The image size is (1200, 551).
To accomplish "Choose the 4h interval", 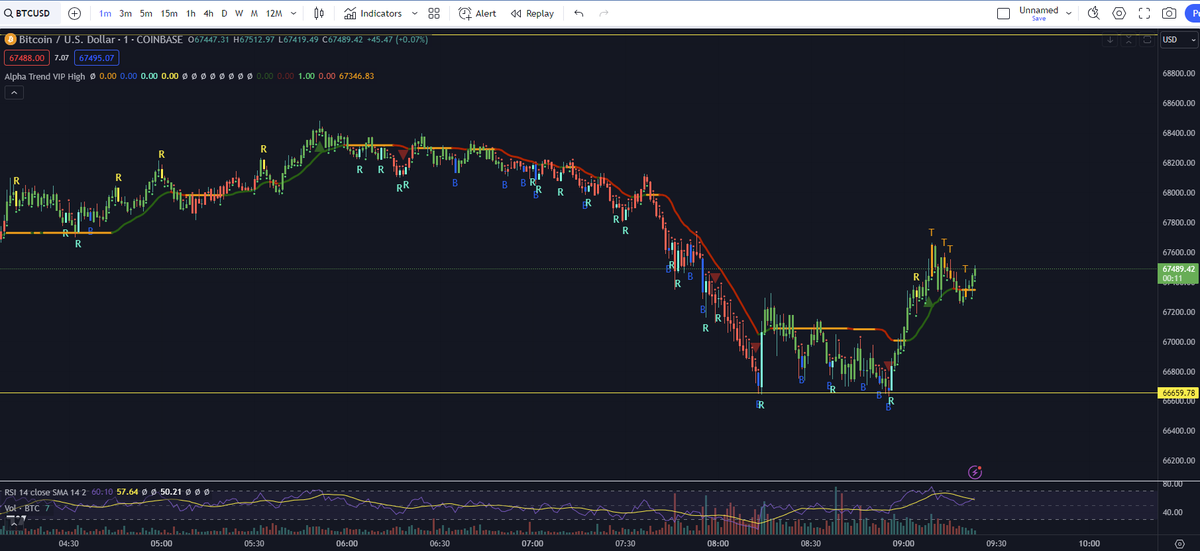I will point(207,14).
